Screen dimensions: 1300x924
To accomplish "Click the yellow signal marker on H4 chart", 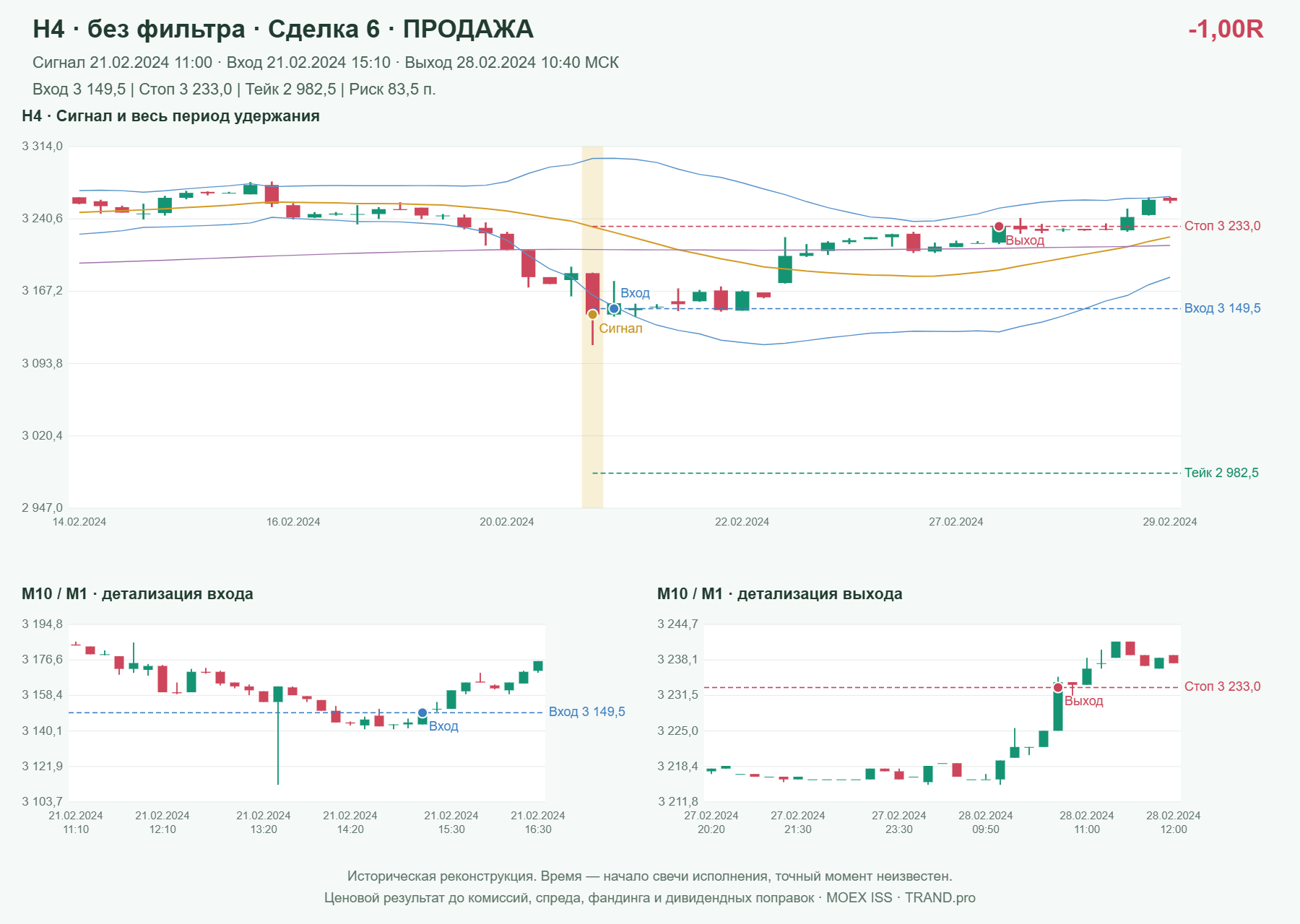I will click(592, 314).
